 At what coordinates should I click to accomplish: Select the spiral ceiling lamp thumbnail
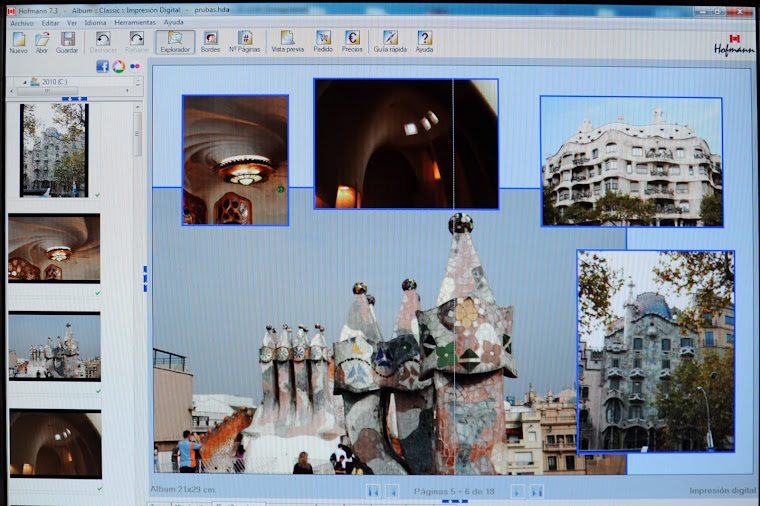pyautogui.click(x=54, y=248)
